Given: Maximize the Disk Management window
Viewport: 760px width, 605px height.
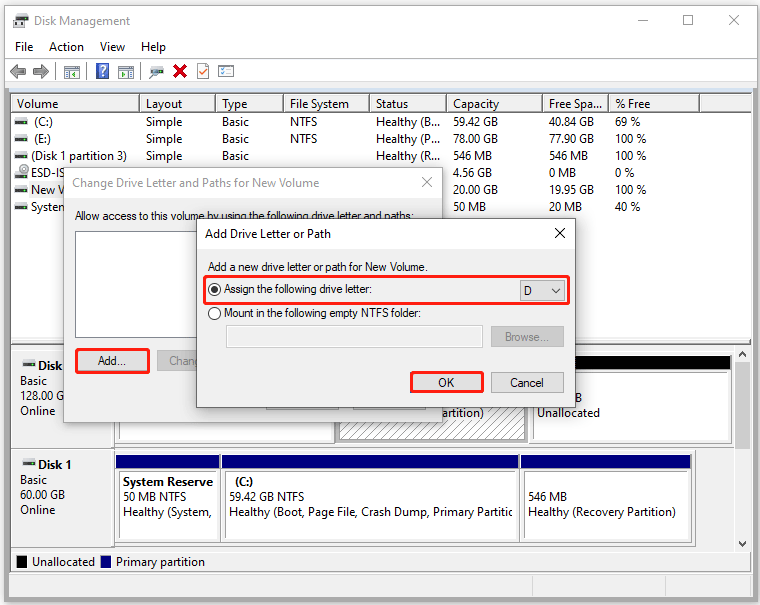Looking at the screenshot, I should tap(688, 20).
